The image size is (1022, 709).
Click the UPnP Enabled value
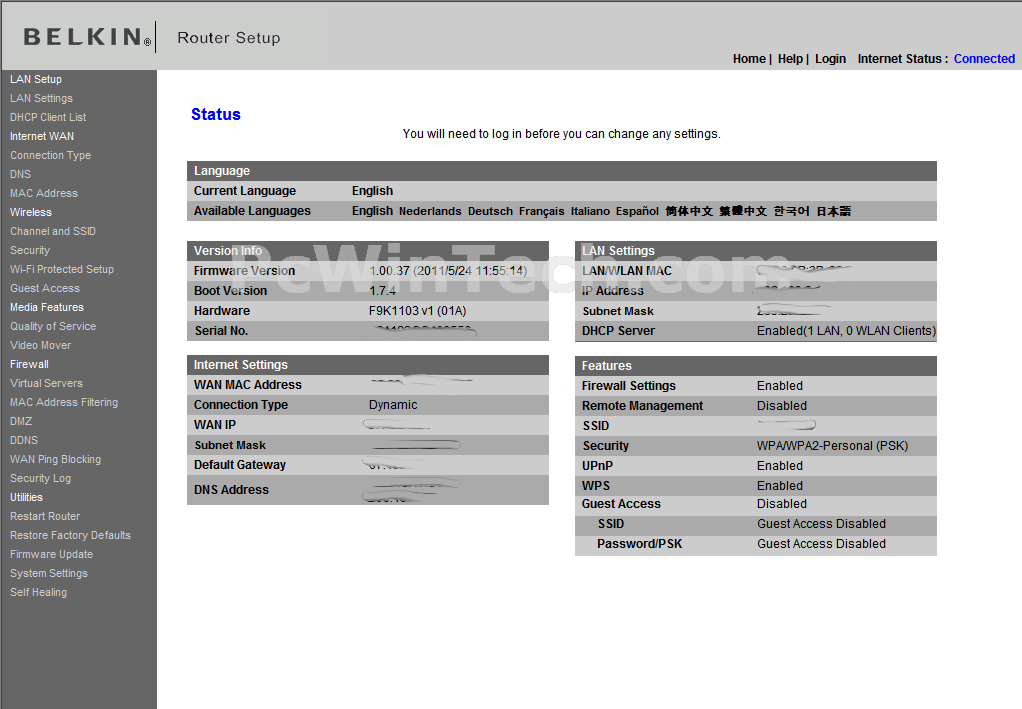[x=780, y=466]
